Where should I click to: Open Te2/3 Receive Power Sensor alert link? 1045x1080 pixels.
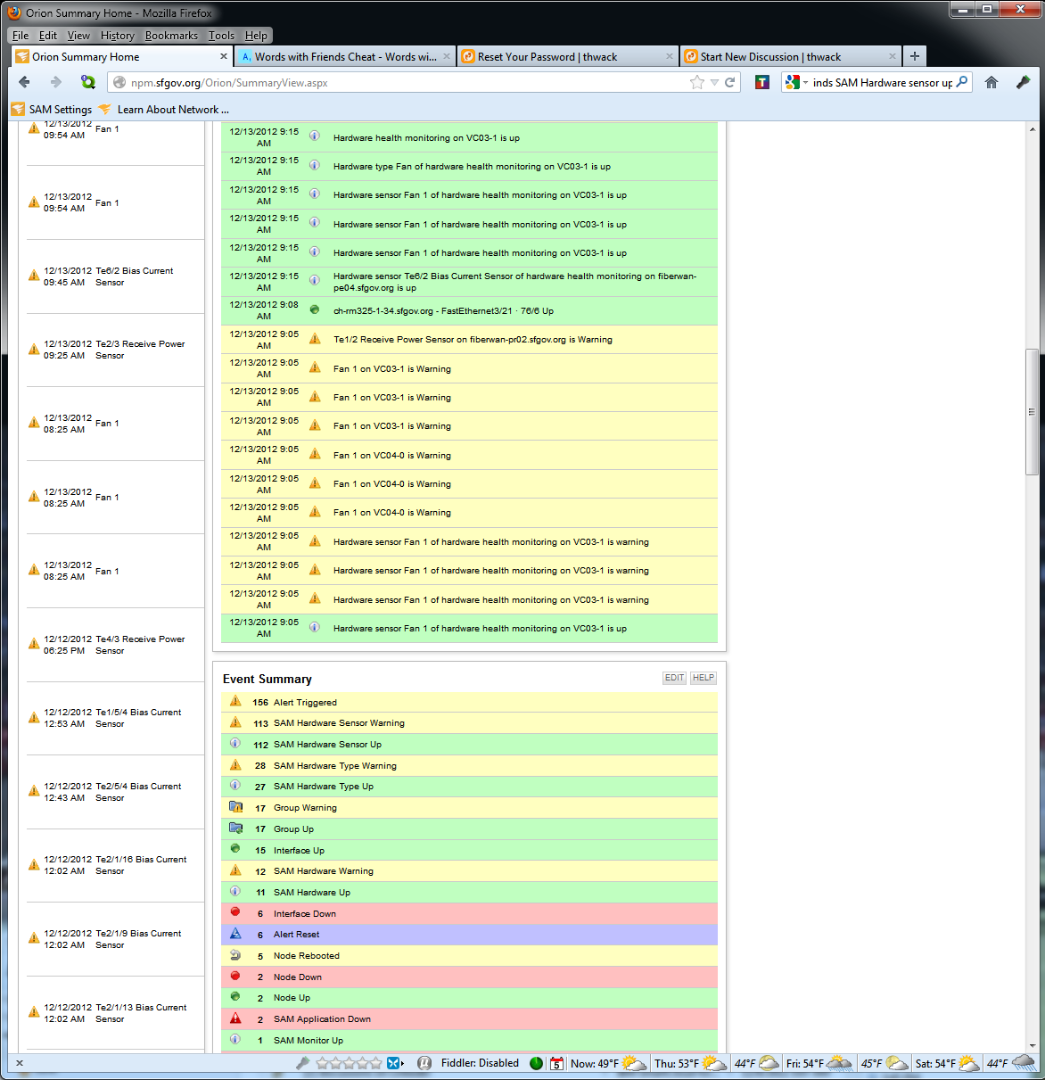(140, 350)
